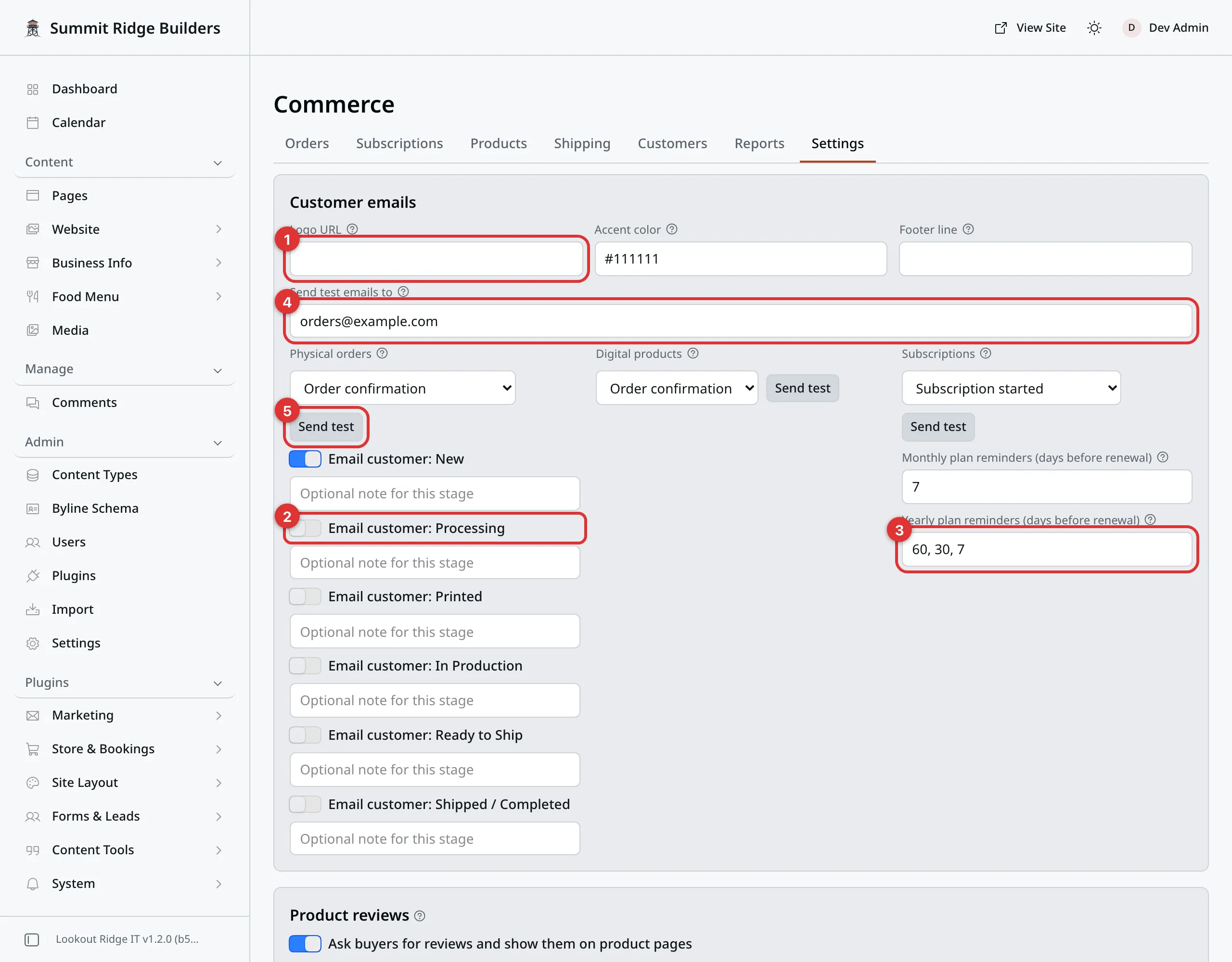The image size is (1232, 962).
Task: Click the Summit Ridge Builders logo icon
Action: [x=33, y=27]
